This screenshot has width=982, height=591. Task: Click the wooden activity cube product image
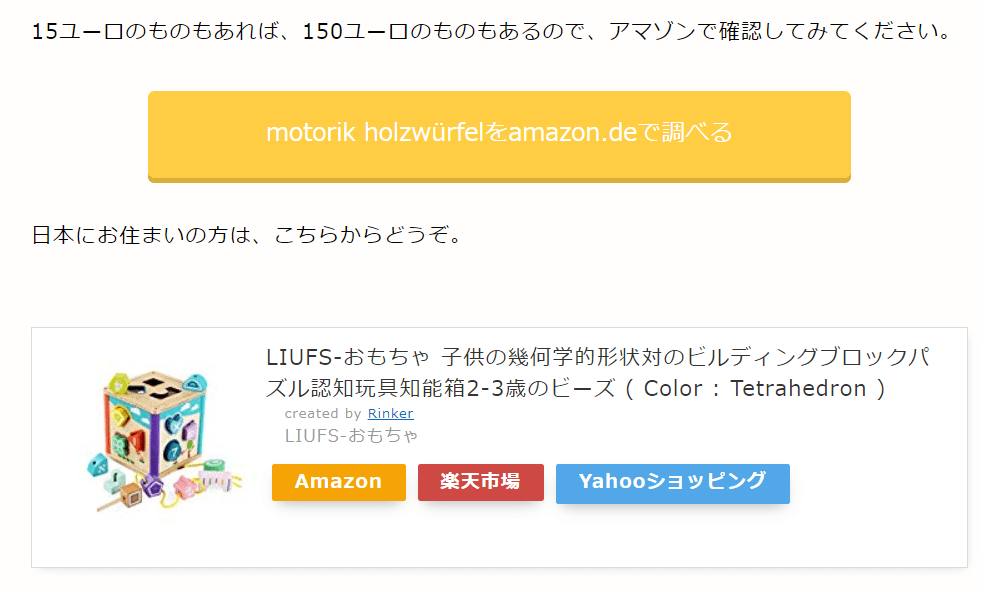pos(164,441)
